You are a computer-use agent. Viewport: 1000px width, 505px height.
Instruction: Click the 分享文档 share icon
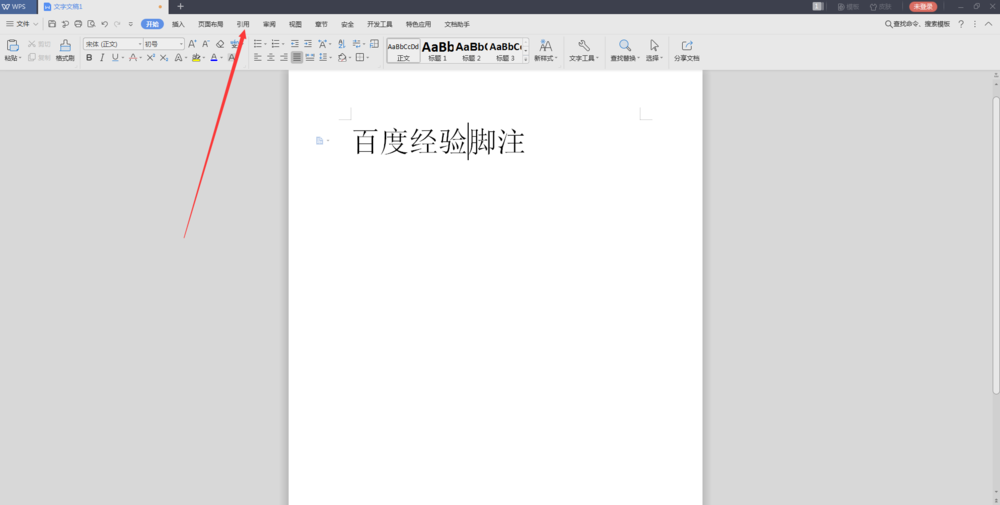(687, 46)
